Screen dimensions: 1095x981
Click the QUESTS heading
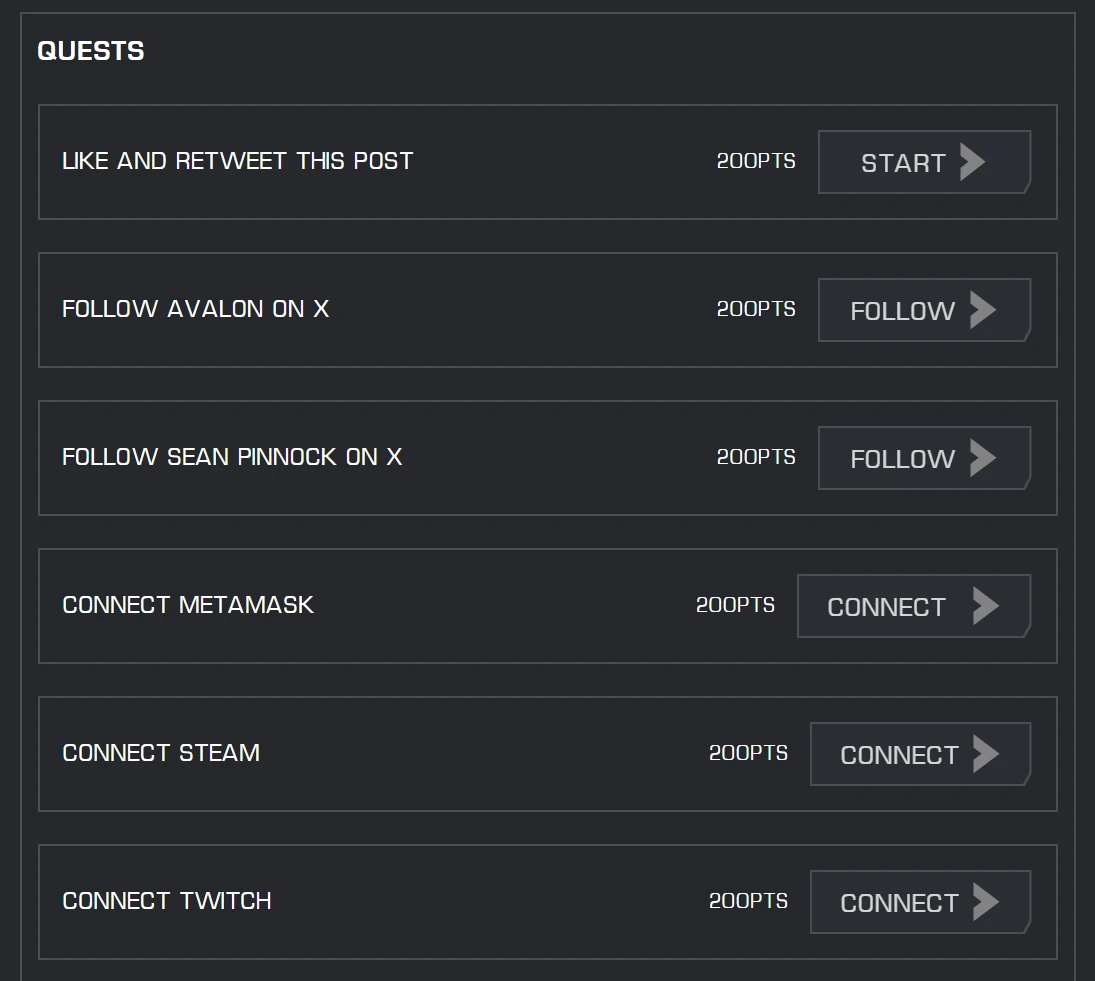pyautogui.click(x=91, y=51)
